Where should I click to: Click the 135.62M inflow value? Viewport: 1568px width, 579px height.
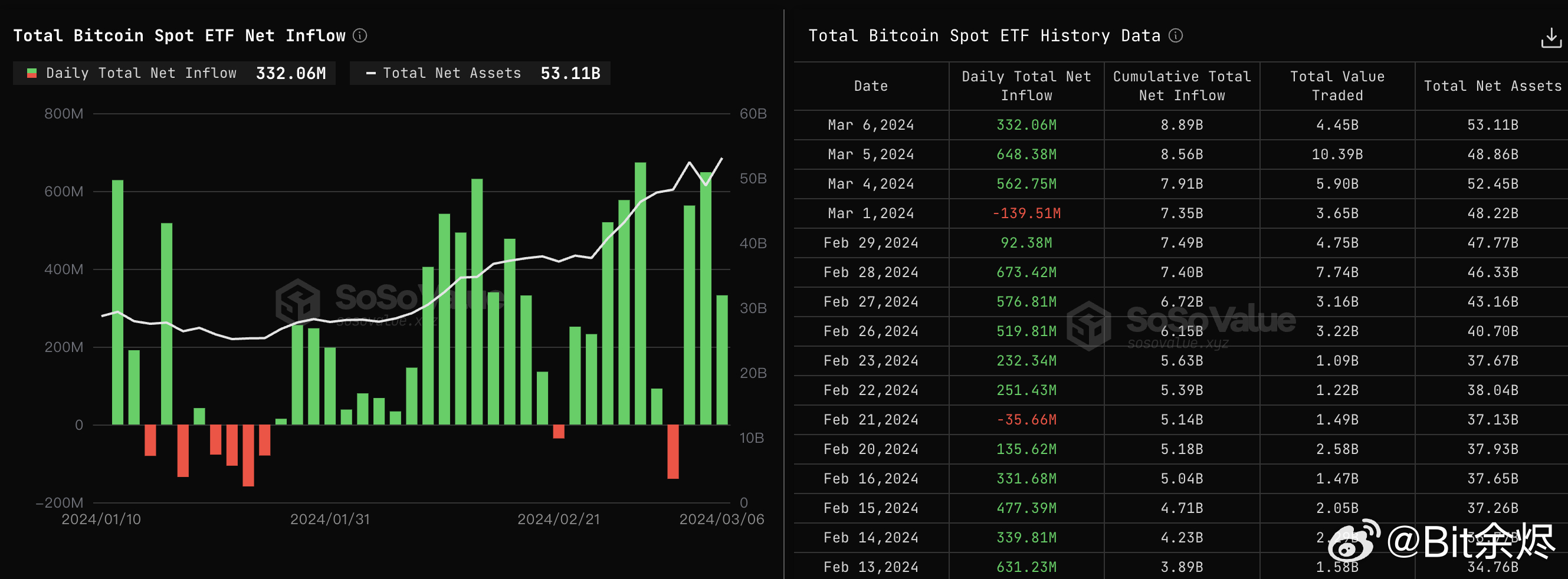[x=1026, y=450]
